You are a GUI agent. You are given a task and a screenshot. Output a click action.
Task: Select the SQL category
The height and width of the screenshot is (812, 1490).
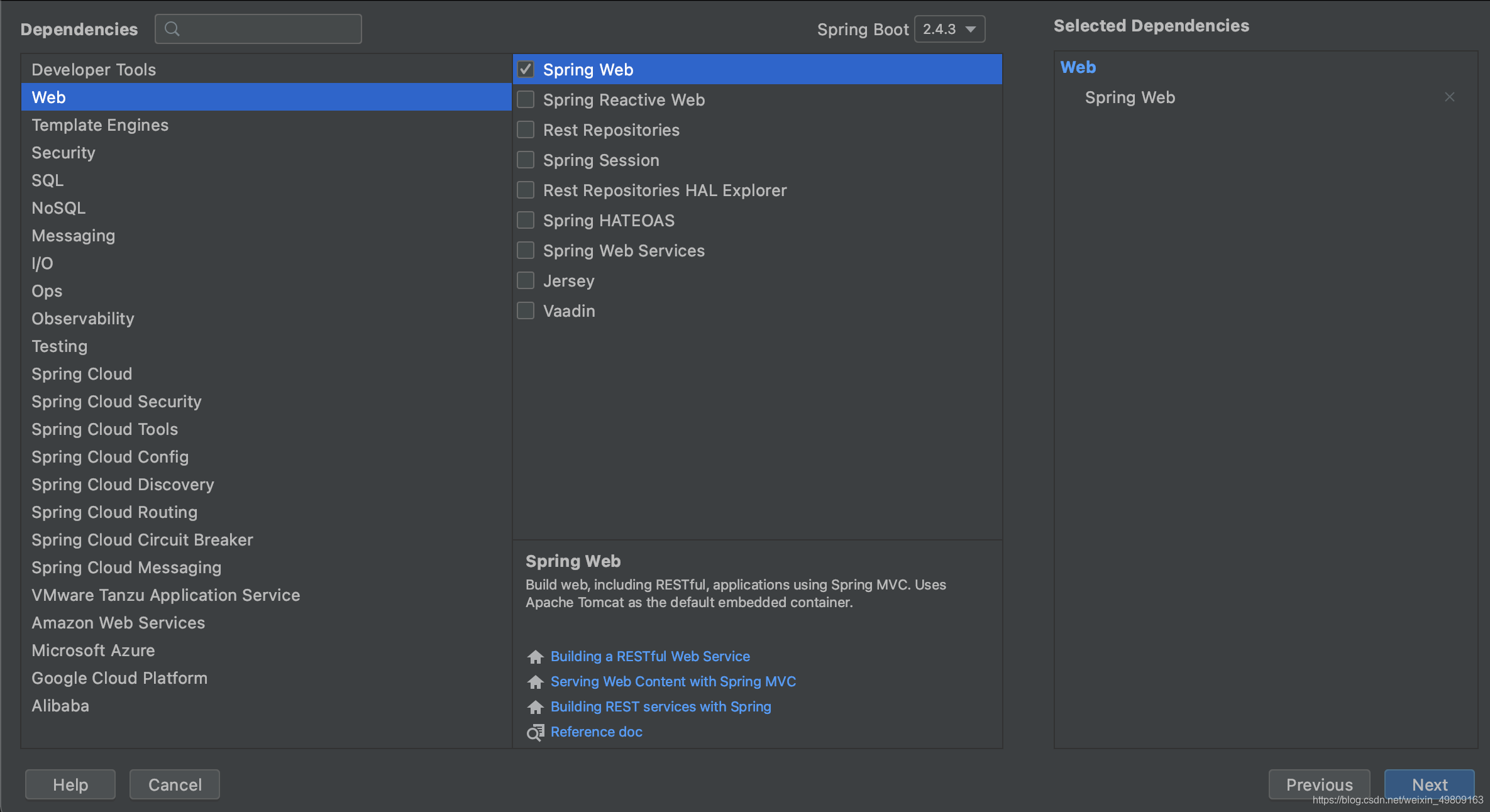267,180
